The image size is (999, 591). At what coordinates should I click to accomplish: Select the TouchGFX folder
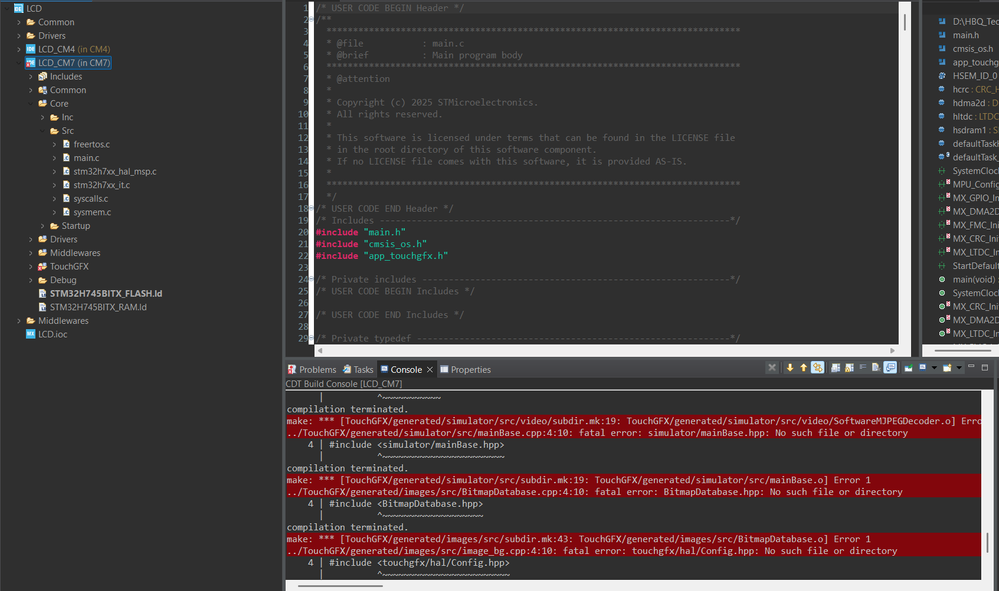[x=69, y=266]
